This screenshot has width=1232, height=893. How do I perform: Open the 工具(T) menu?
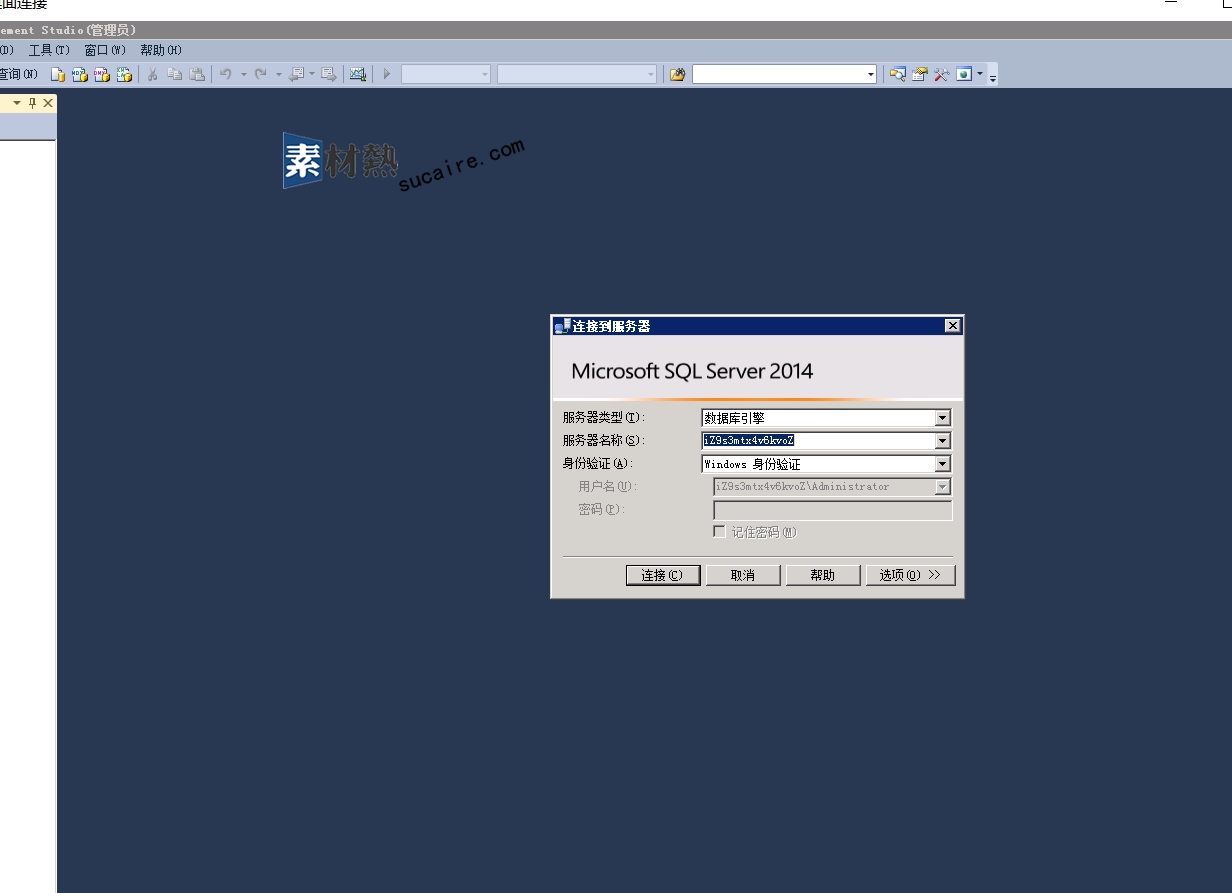point(49,50)
